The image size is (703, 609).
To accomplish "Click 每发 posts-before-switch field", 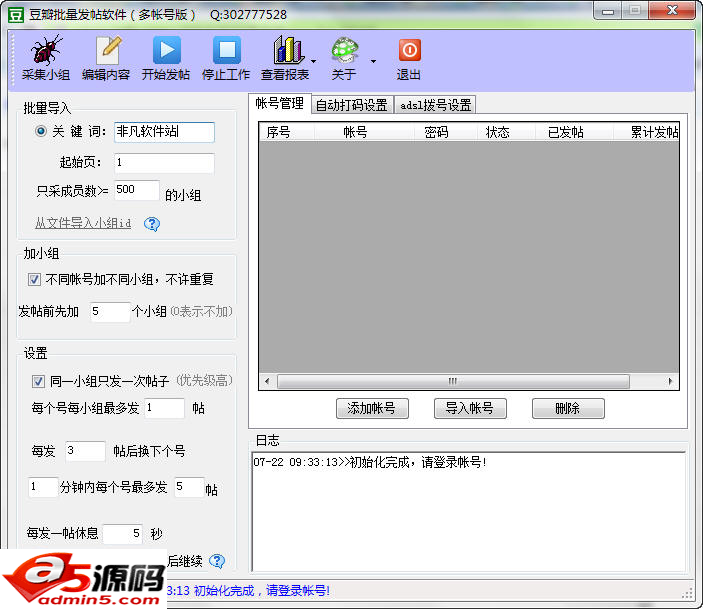I will pos(85,451).
